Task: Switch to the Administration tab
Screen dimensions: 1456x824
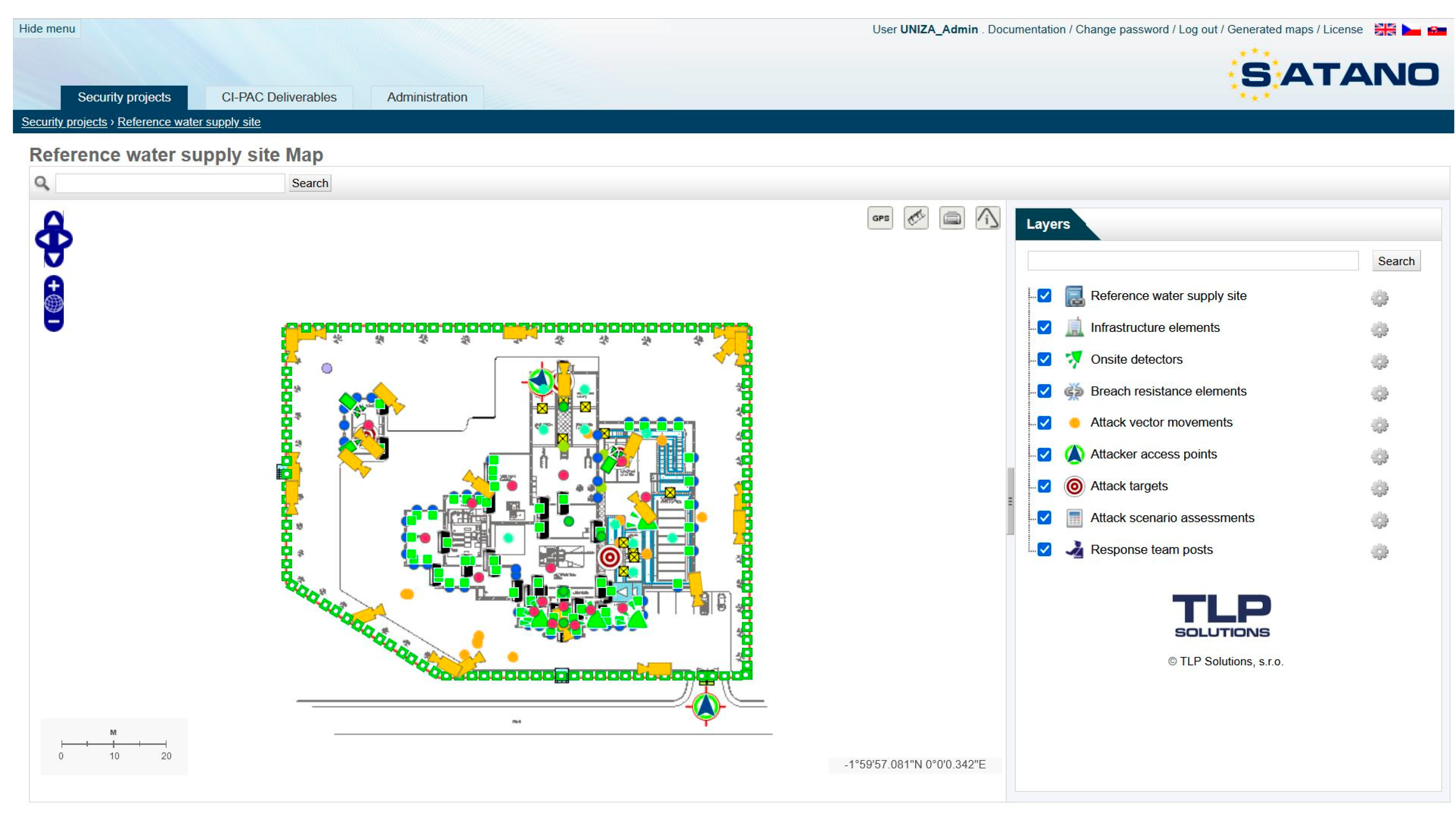Action: pyautogui.click(x=427, y=97)
